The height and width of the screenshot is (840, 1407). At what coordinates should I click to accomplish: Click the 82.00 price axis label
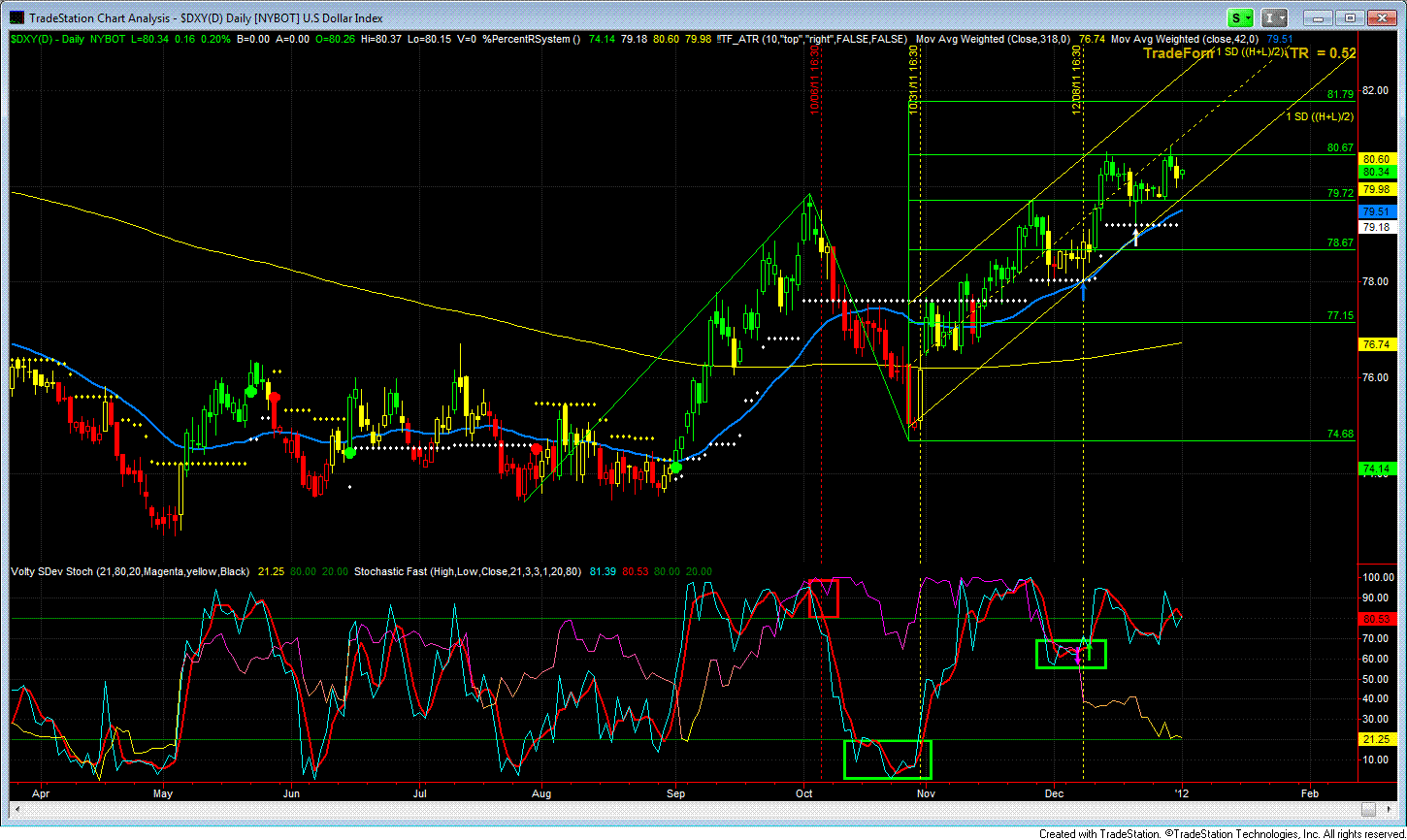click(1376, 90)
